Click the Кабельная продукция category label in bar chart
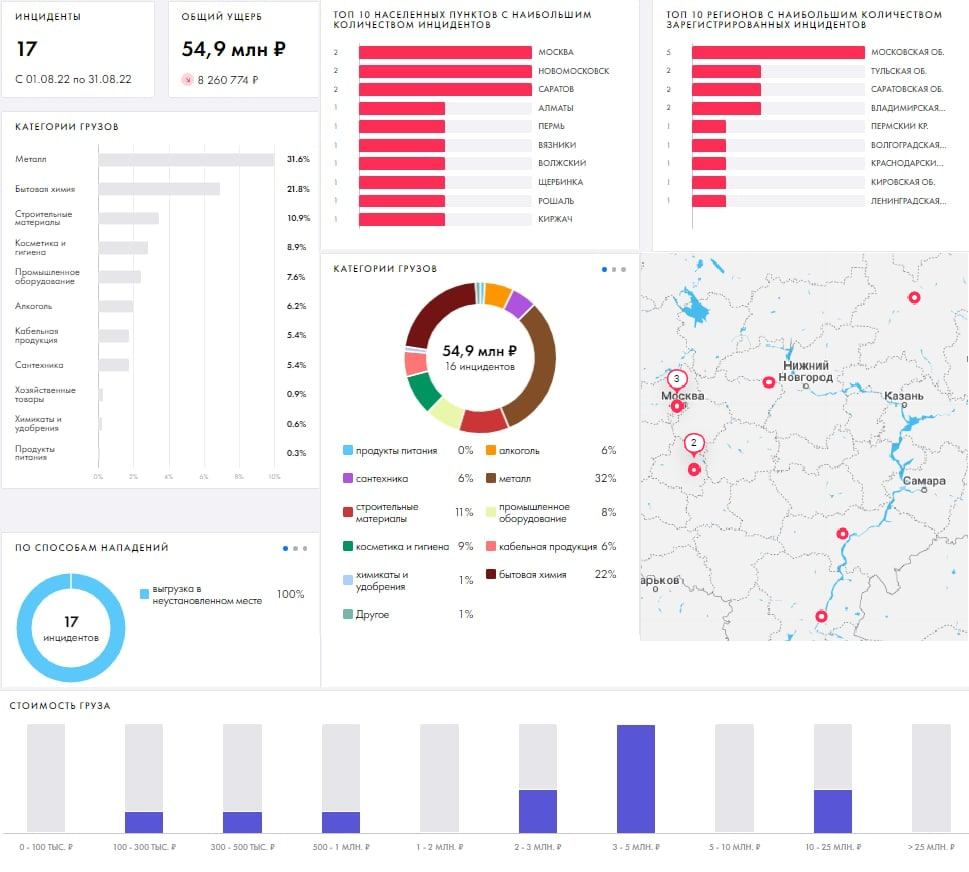 click(36, 336)
